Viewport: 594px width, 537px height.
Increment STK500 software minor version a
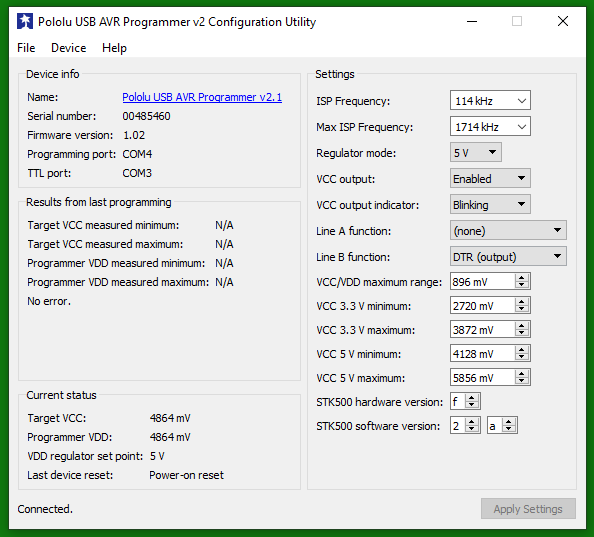pos(509,422)
